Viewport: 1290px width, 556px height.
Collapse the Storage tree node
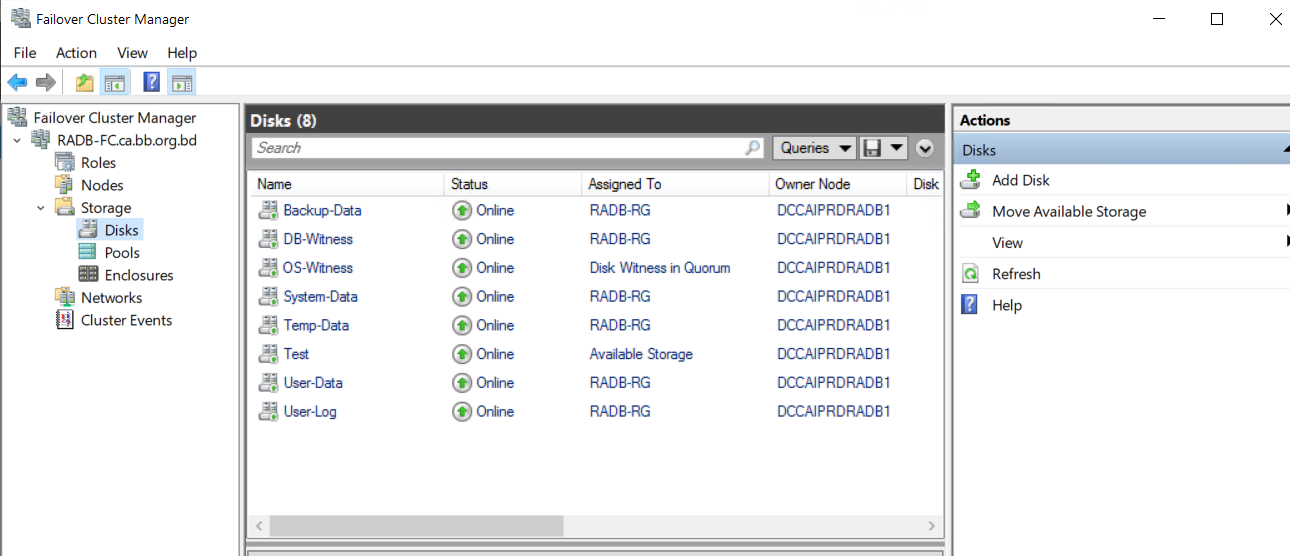[x=41, y=208]
